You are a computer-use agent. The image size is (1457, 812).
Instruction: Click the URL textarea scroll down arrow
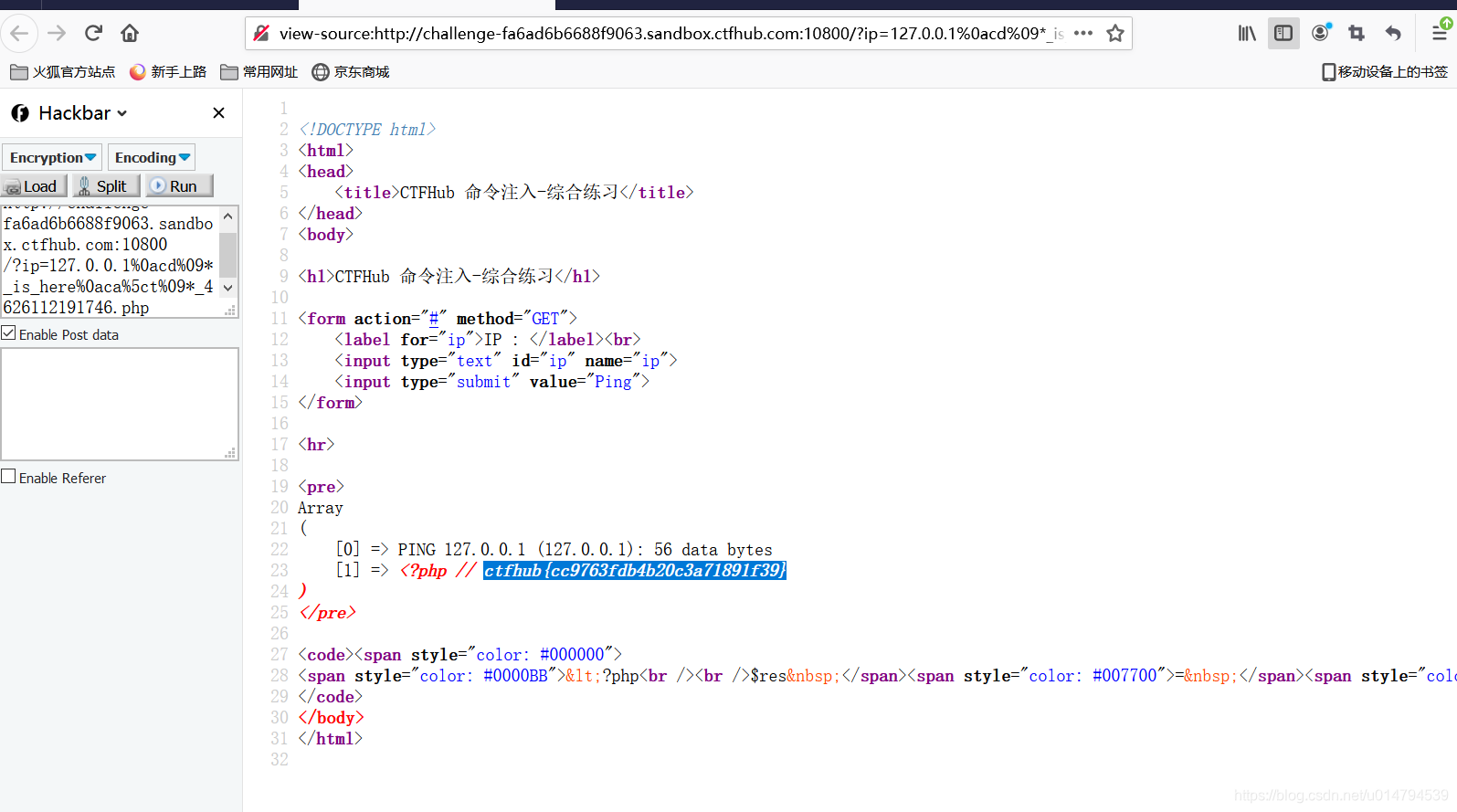[228, 287]
